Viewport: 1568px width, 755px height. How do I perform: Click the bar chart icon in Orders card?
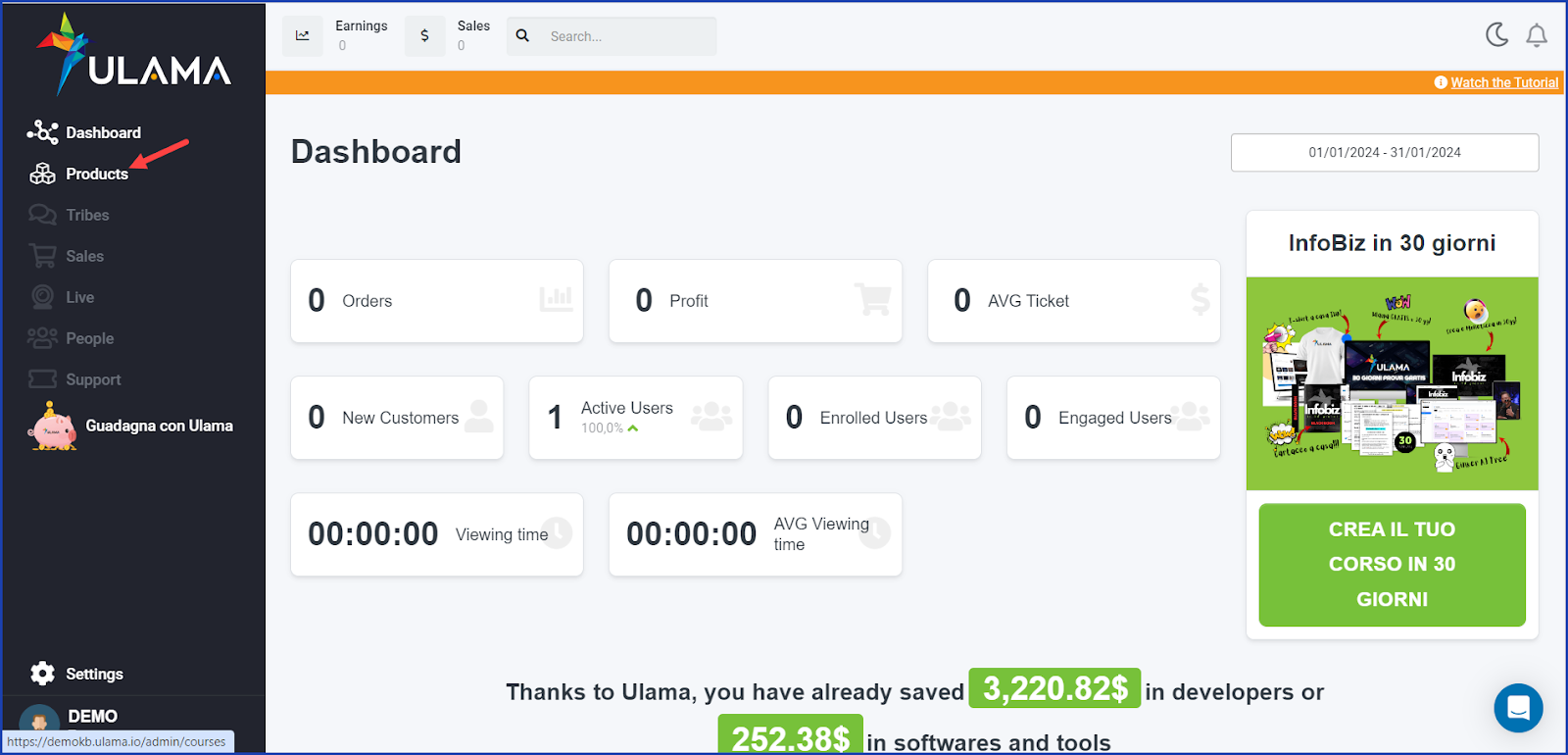[x=556, y=299]
